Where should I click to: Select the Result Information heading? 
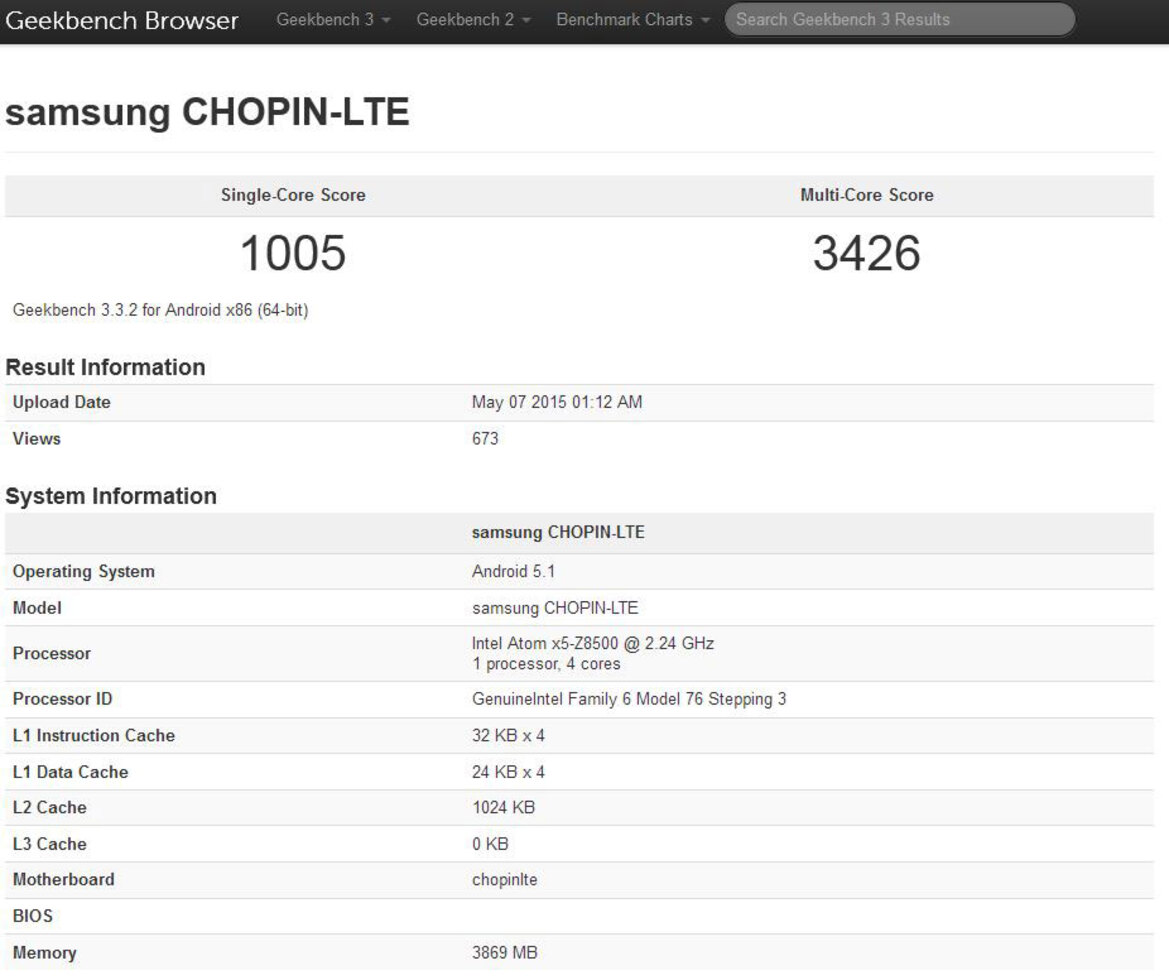[105, 368]
